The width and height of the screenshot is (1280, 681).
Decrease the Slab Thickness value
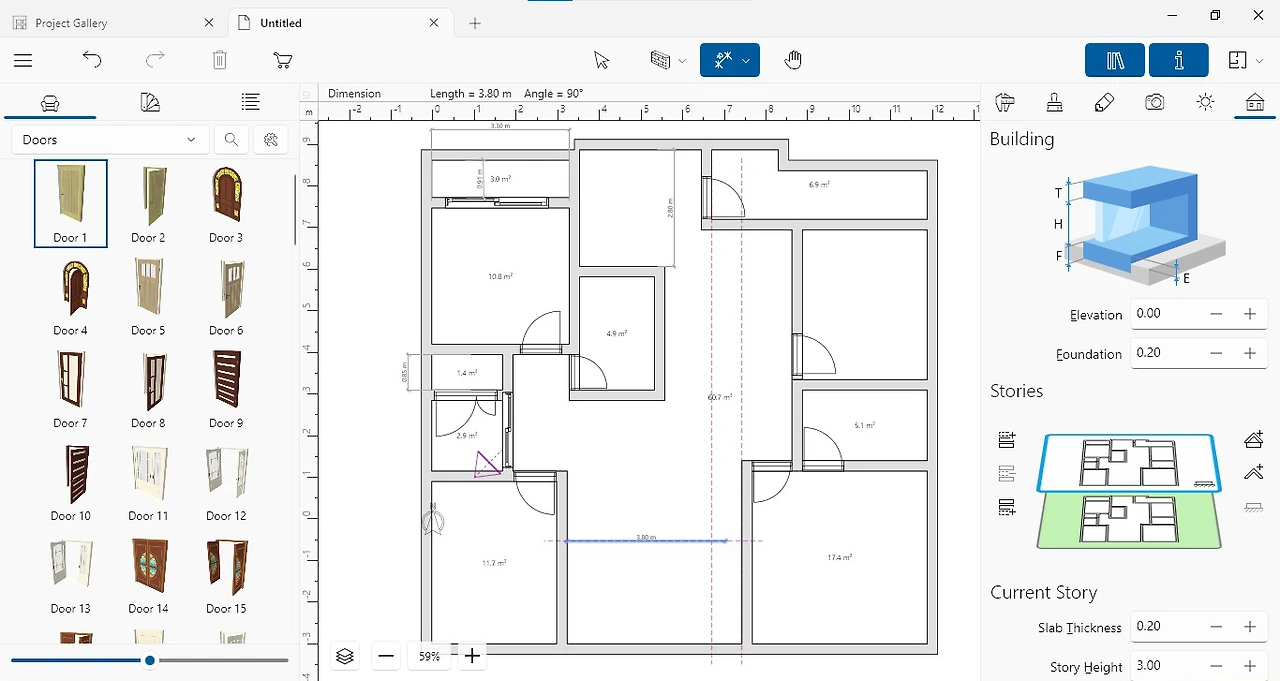(x=1216, y=627)
